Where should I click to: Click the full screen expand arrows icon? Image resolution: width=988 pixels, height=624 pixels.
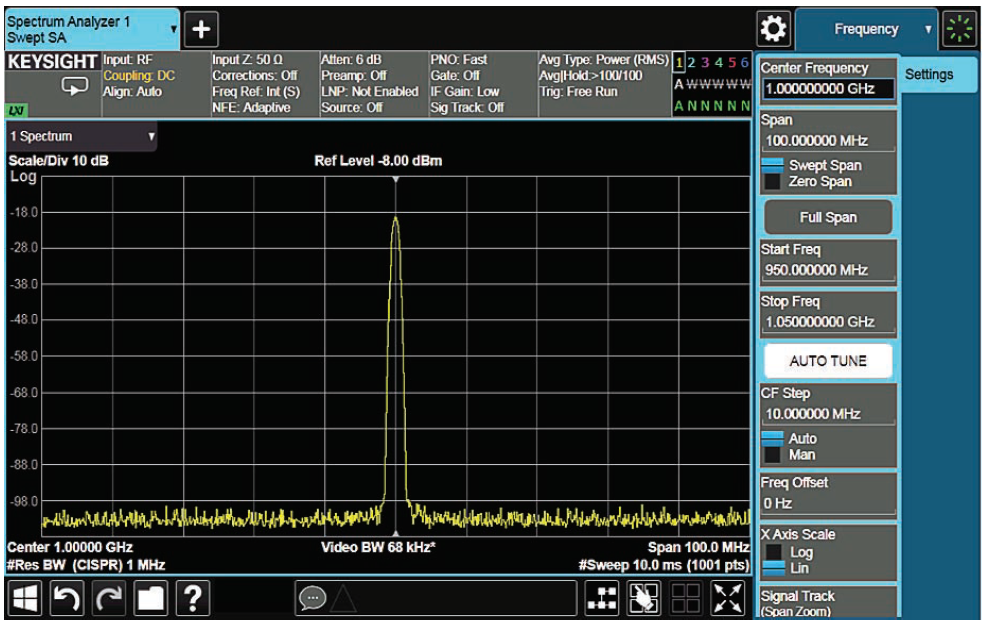point(727,597)
